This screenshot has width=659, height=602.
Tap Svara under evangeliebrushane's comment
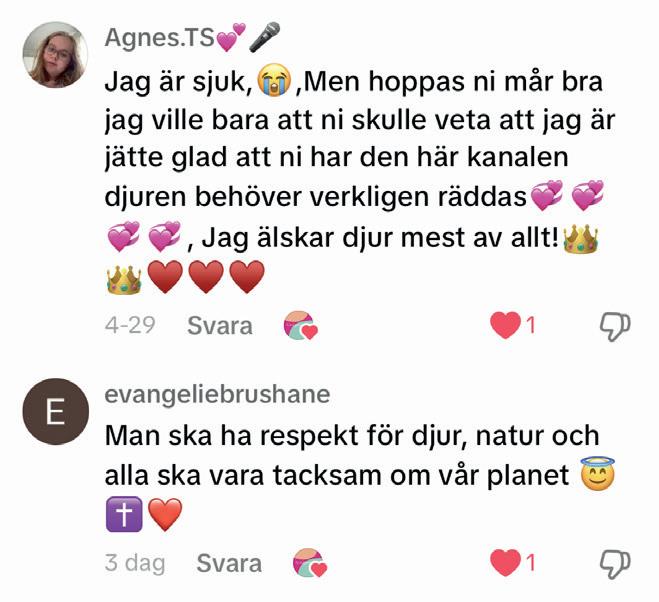pos(229,563)
